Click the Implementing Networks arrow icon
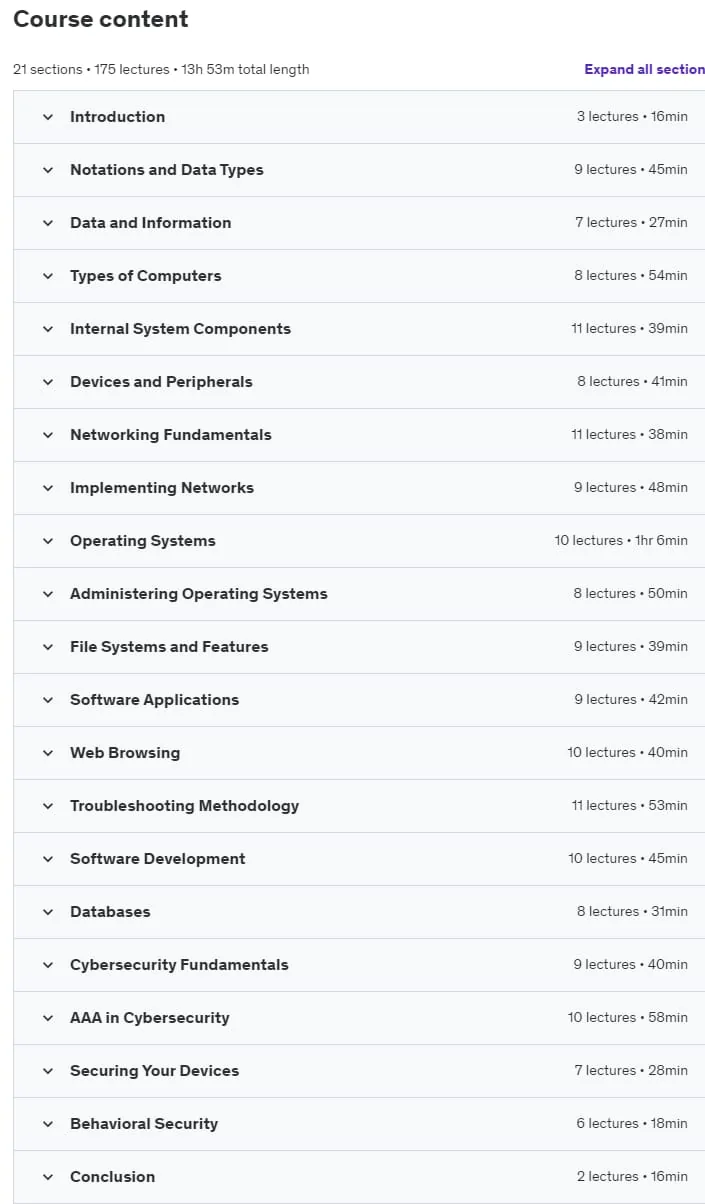 [x=48, y=488]
